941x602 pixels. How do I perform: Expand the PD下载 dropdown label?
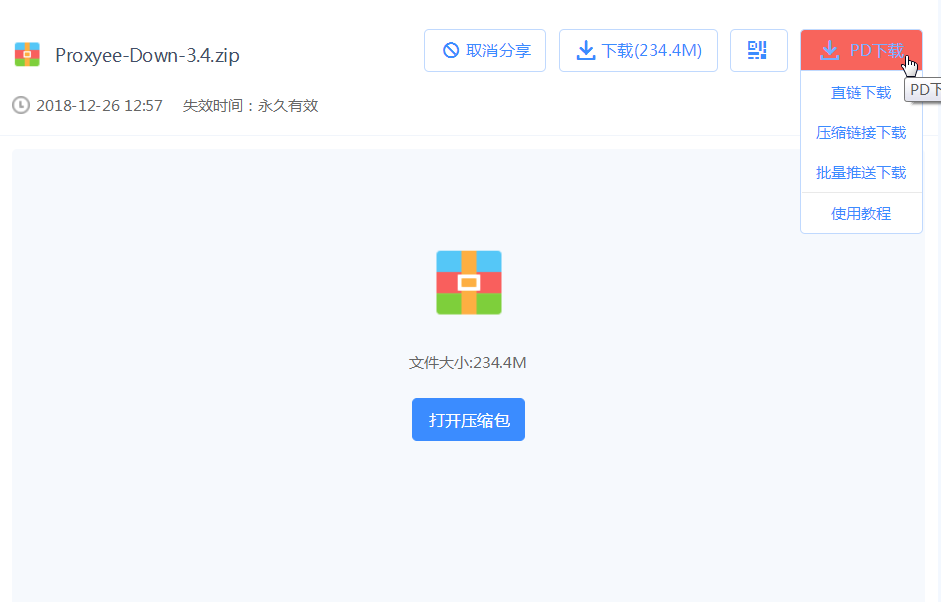click(874, 50)
